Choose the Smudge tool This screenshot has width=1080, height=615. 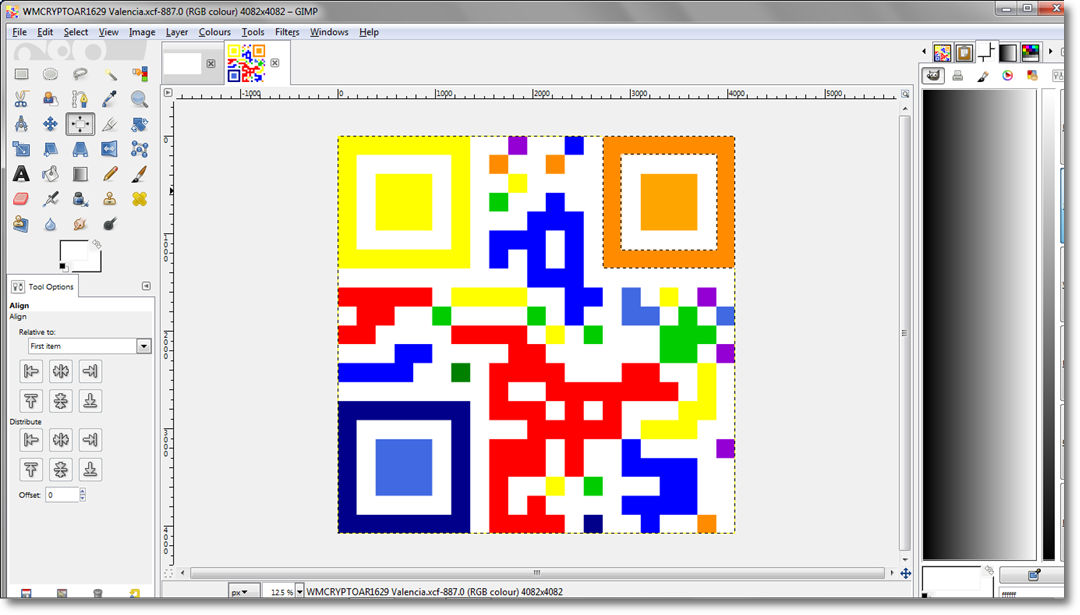80,224
